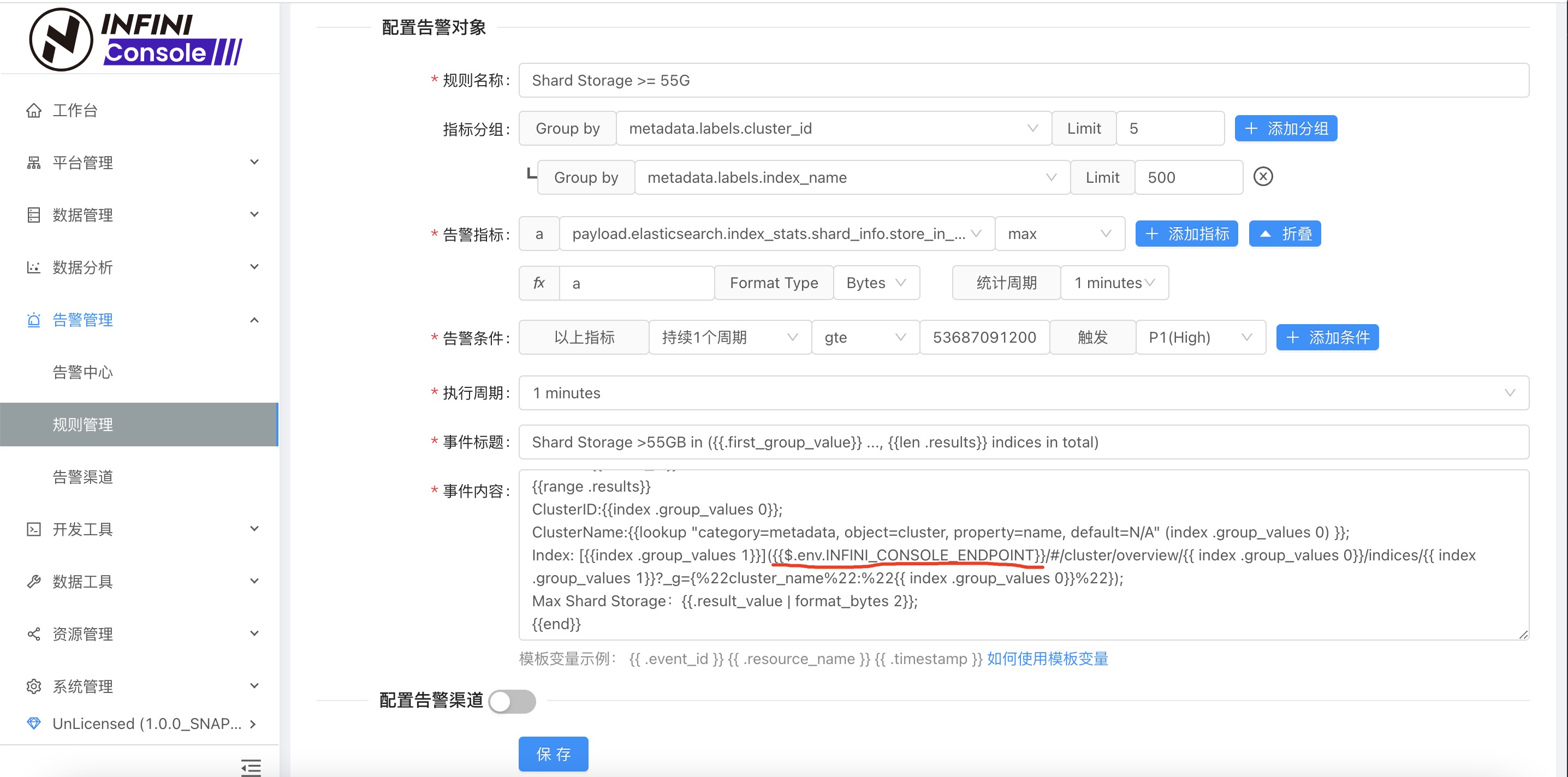Open 告警渠道 in the sidebar
The image size is (1568, 777).
click(x=83, y=477)
